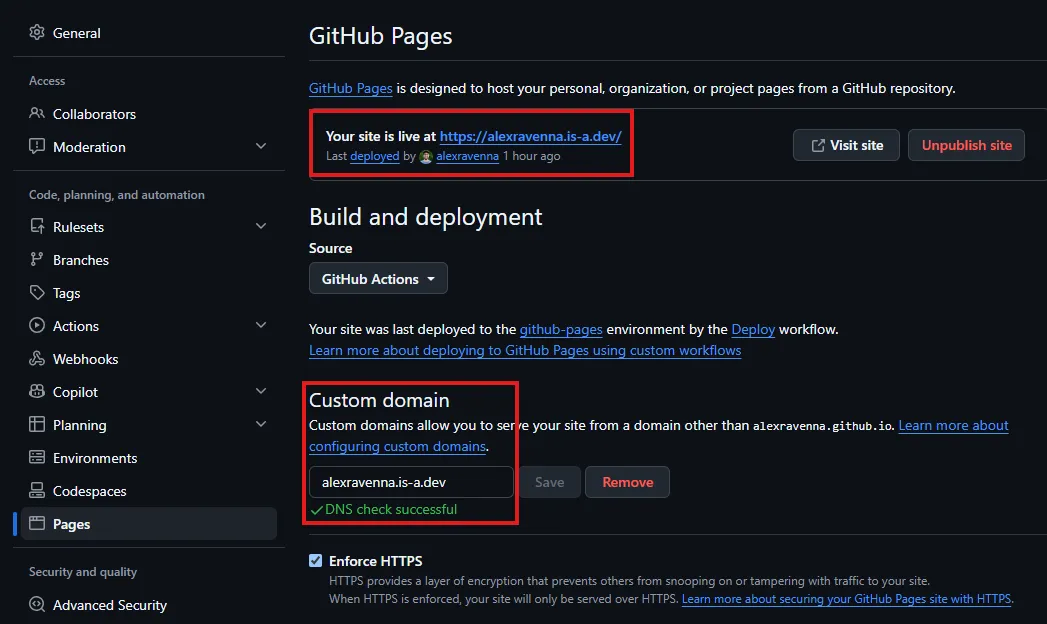Click the Save custom domain button
This screenshot has width=1047, height=624.
point(550,482)
